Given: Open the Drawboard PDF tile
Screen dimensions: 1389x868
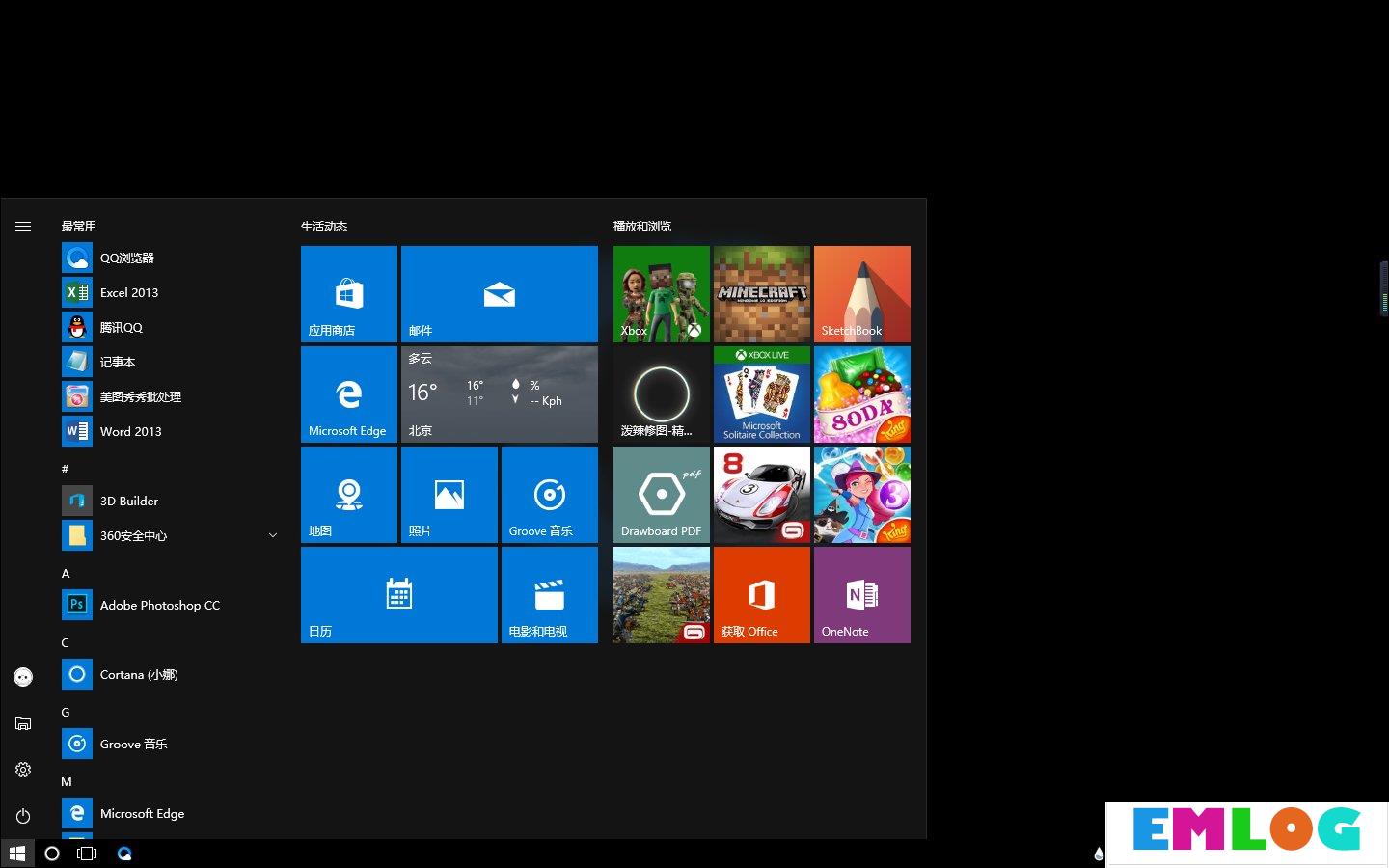Looking at the screenshot, I should click(662, 495).
